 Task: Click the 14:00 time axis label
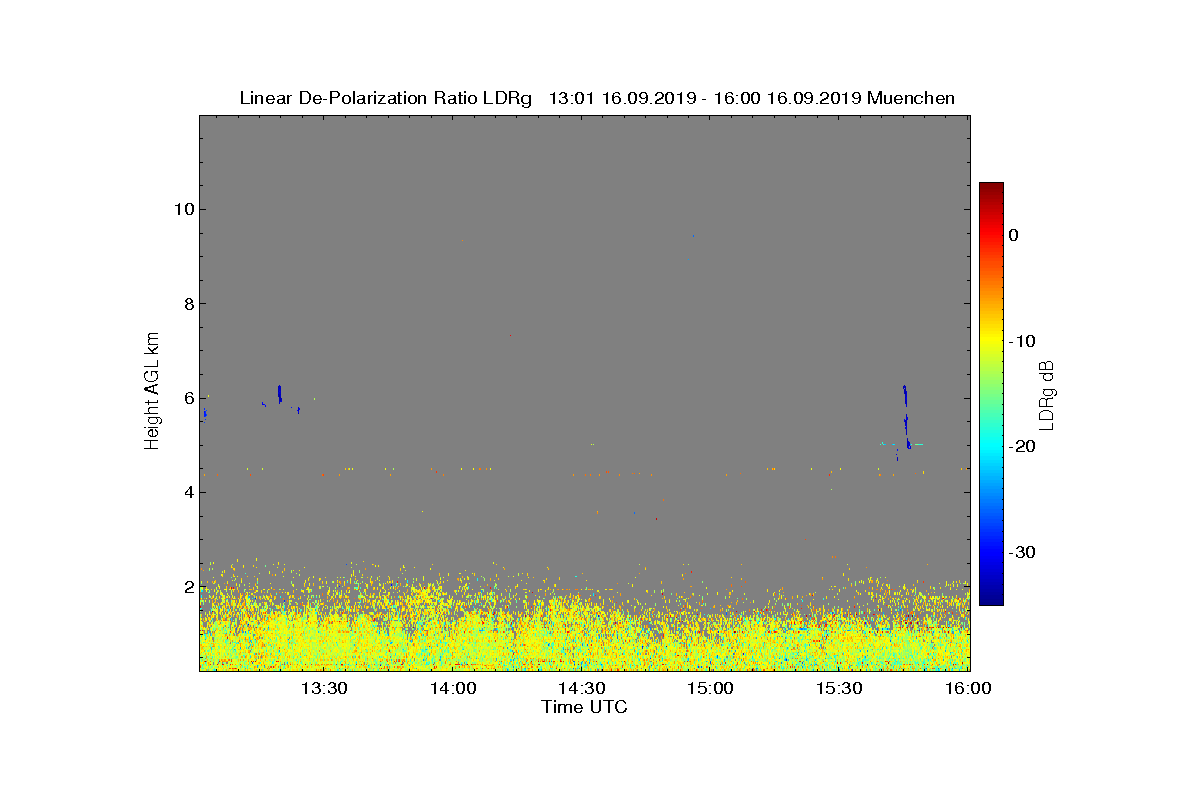pyautogui.click(x=454, y=688)
